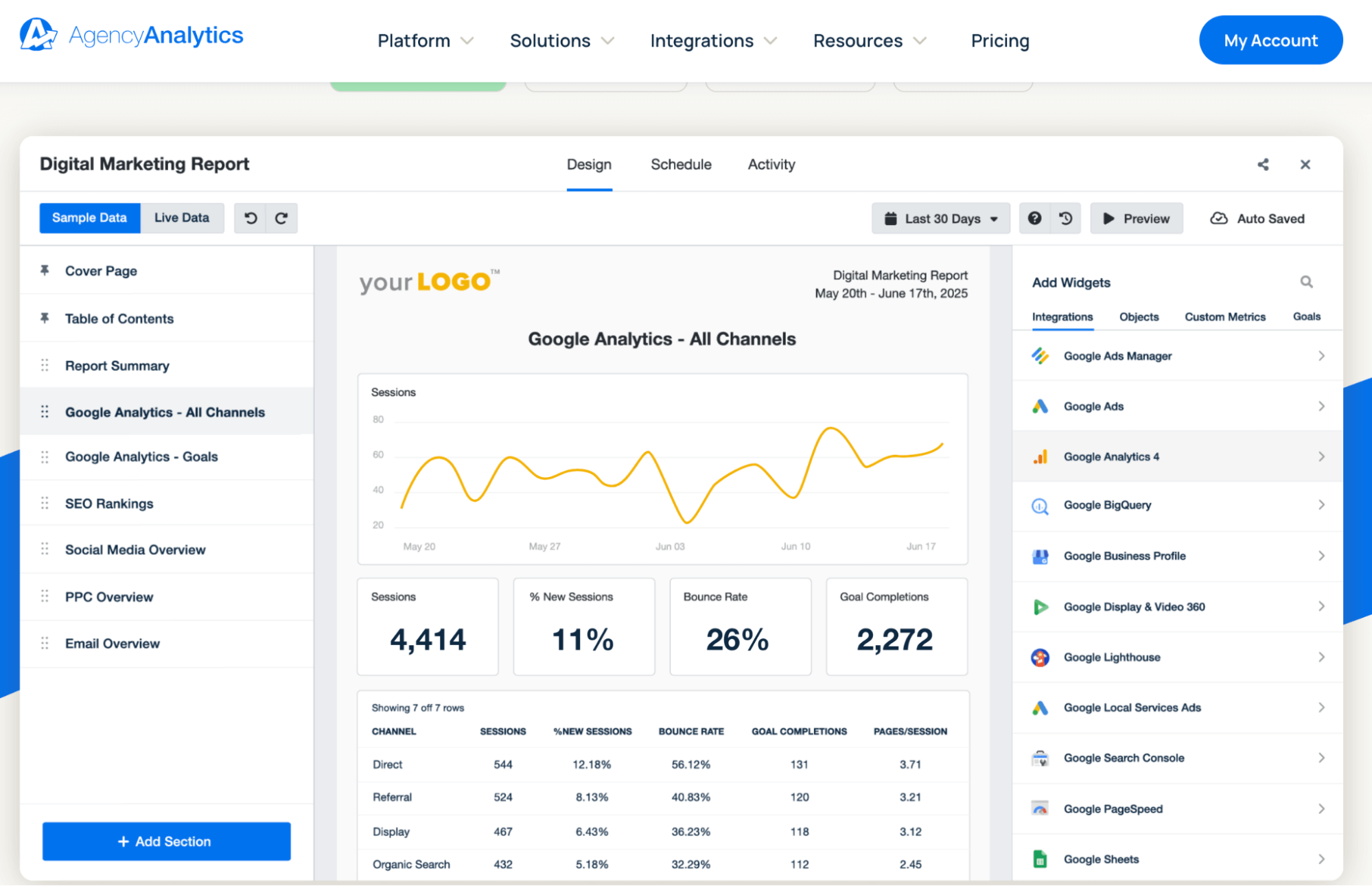Click the help question mark icon
Screen dimensions: 1372x886
[x=1034, y=218]
